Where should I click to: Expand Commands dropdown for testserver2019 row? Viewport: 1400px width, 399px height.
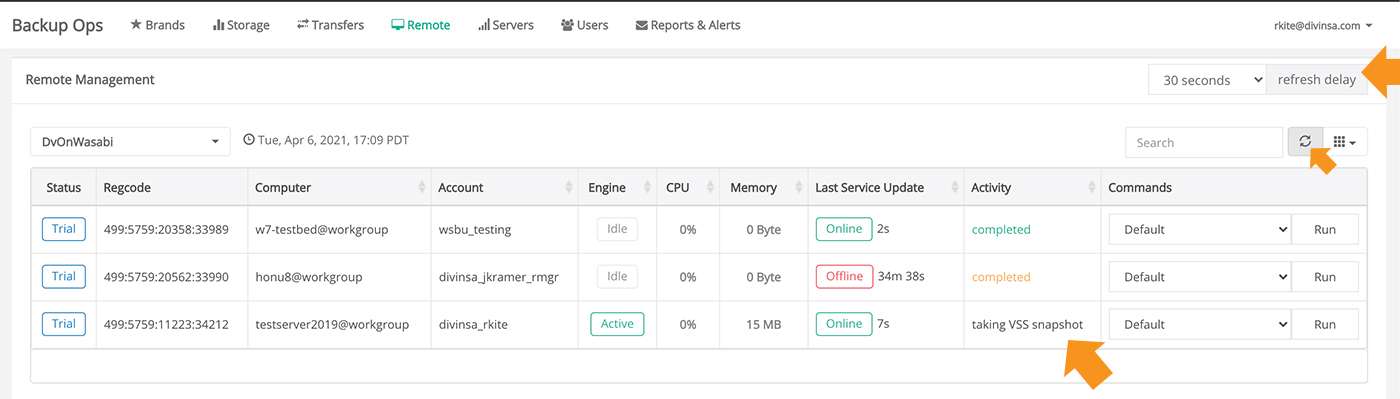pos(1199,324)
